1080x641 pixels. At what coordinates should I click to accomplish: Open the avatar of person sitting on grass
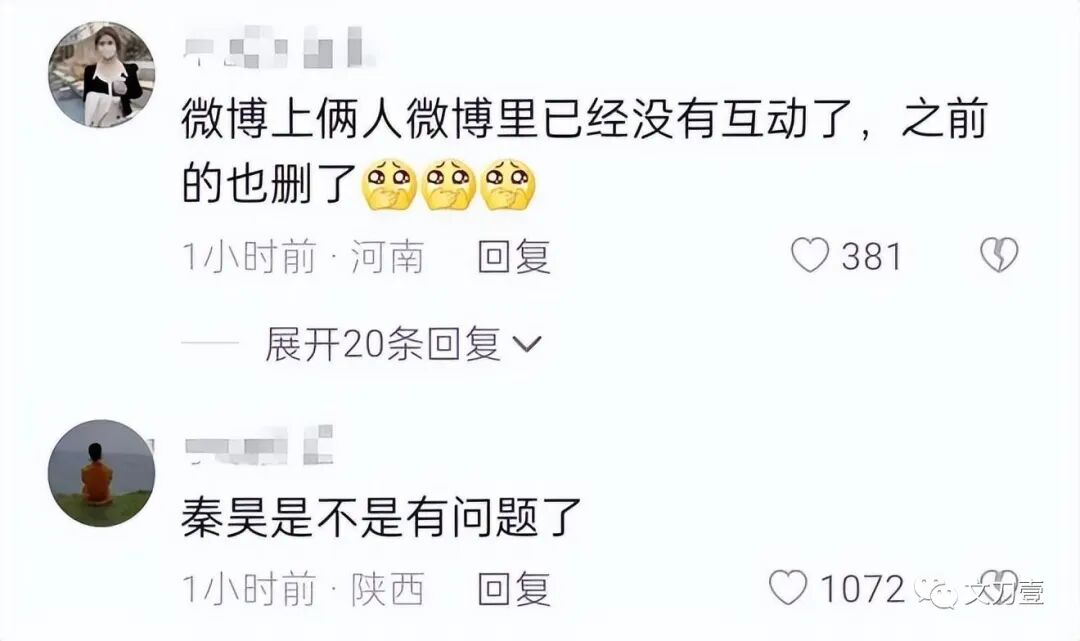pos(101,473)
